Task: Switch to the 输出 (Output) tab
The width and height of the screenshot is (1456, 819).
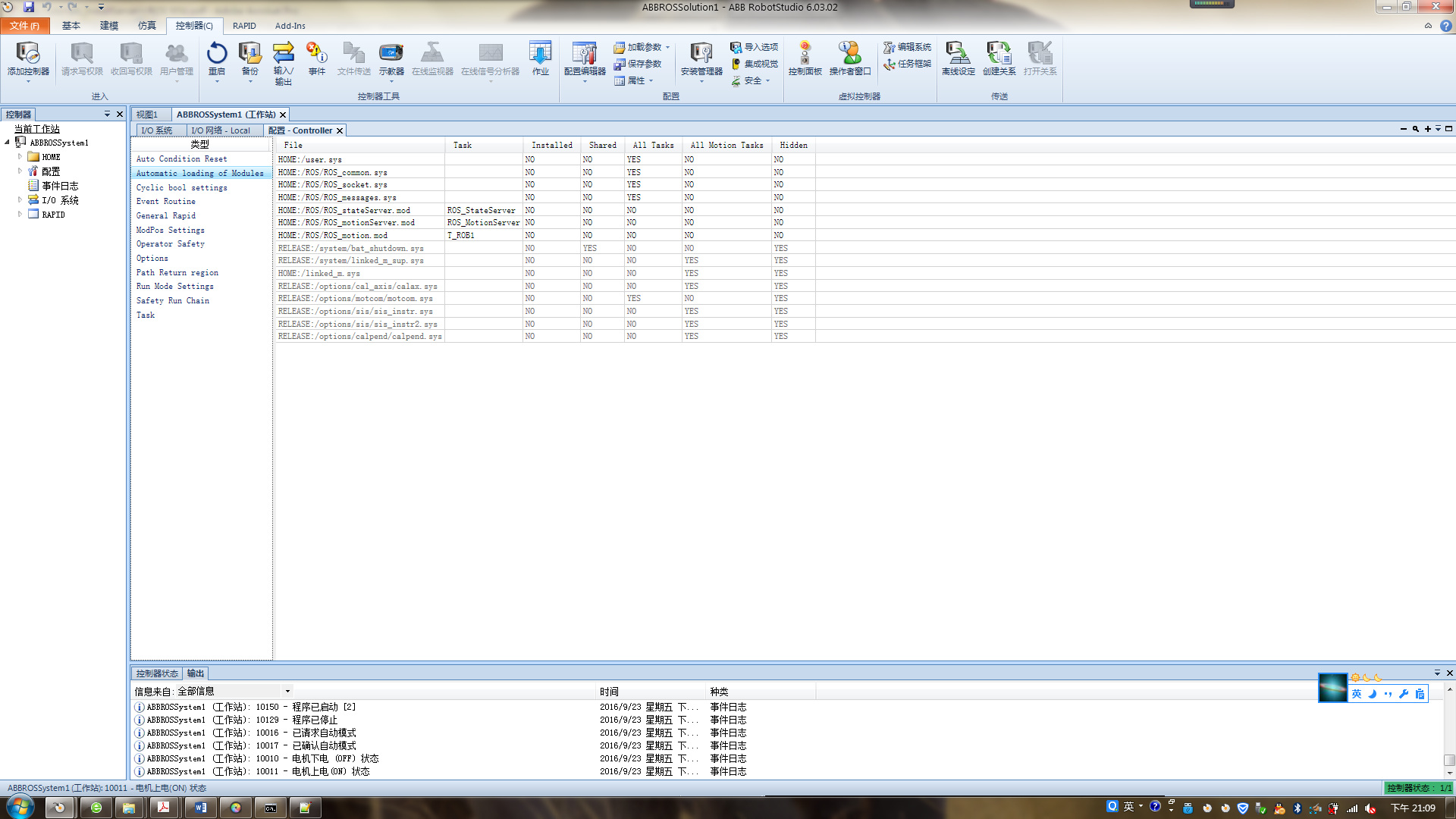Action: [196, 673]
